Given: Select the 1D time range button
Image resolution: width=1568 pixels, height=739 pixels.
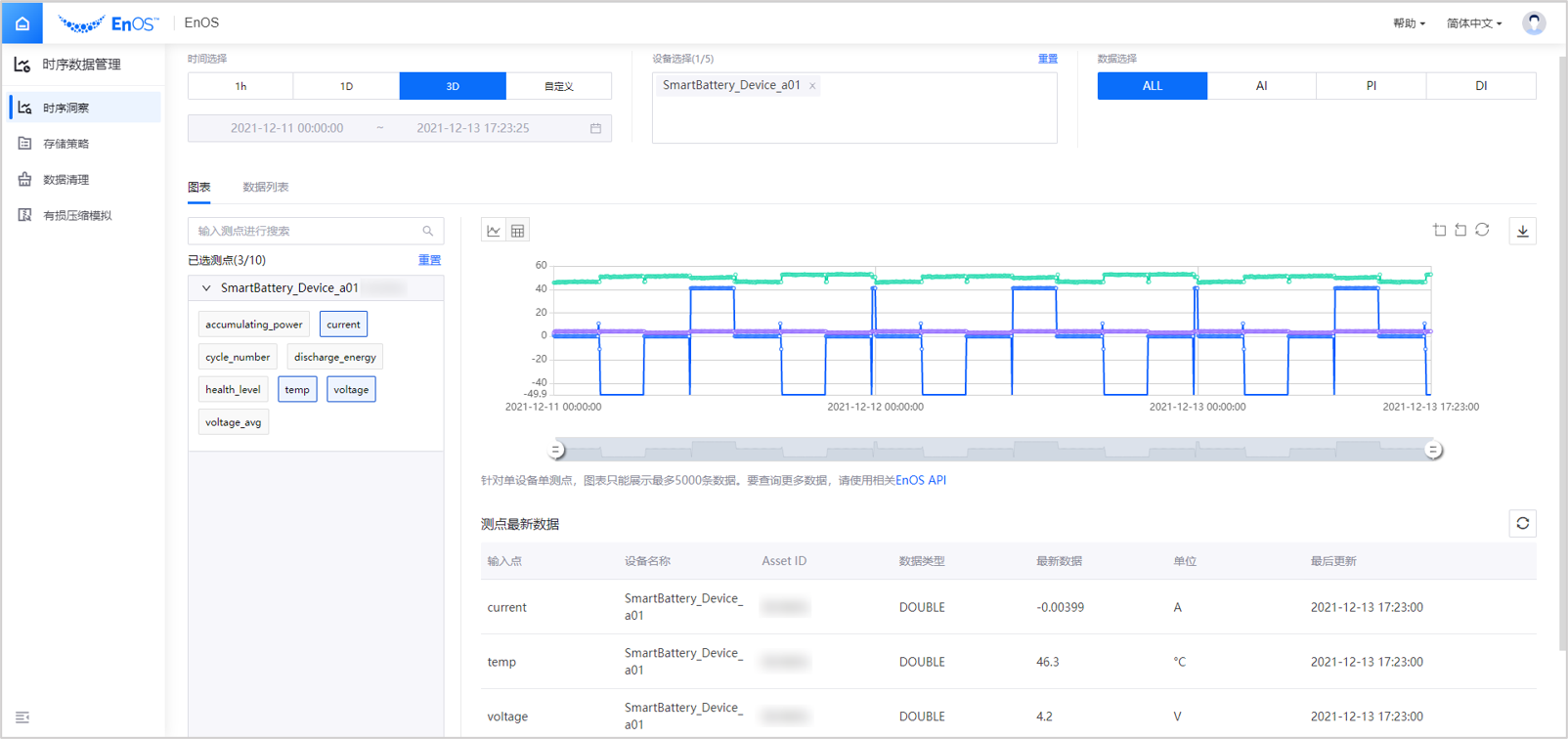Looking at the screenshot, I should 346,86.
